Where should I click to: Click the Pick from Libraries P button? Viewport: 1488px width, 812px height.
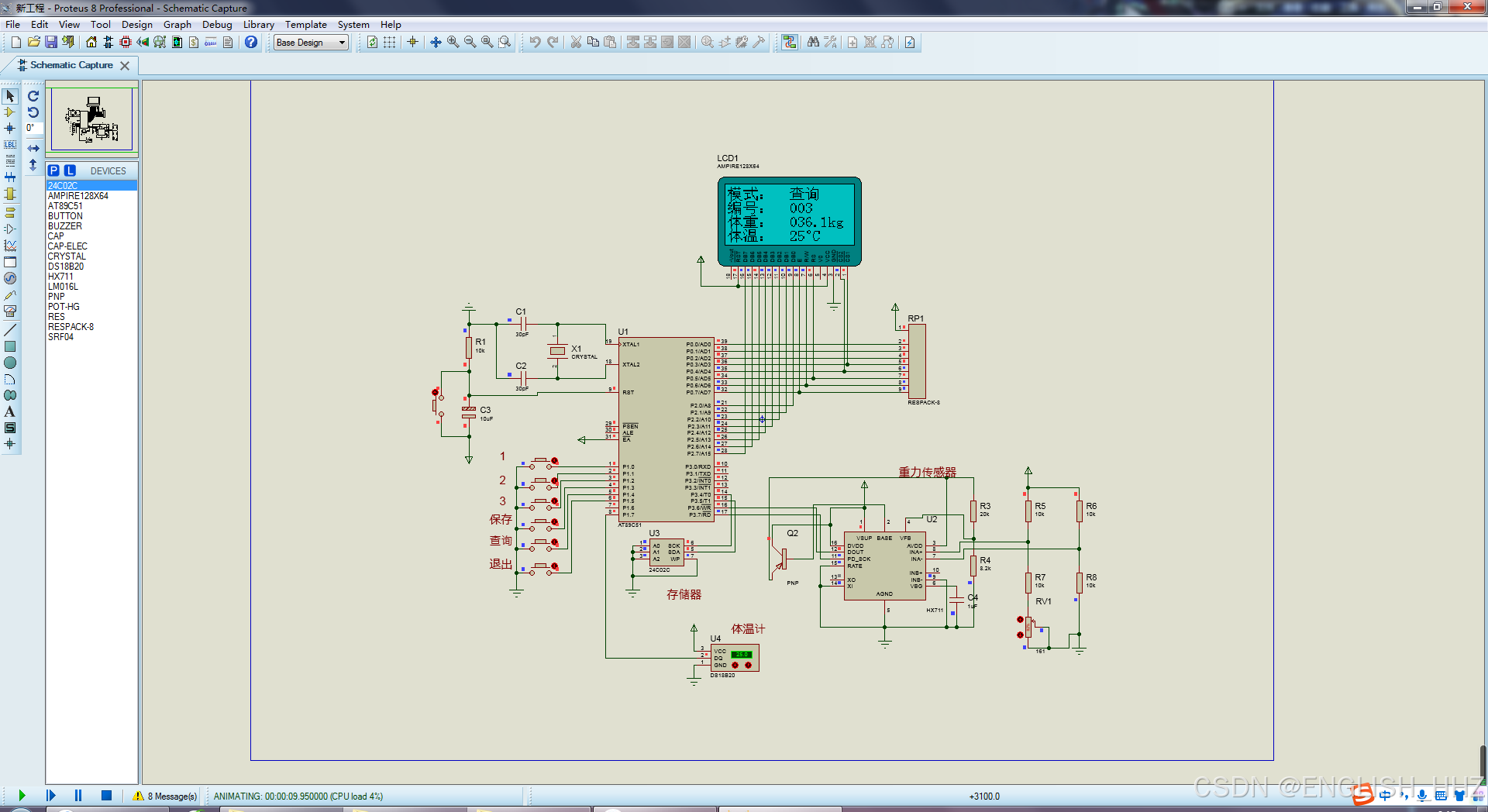point(53,170)
